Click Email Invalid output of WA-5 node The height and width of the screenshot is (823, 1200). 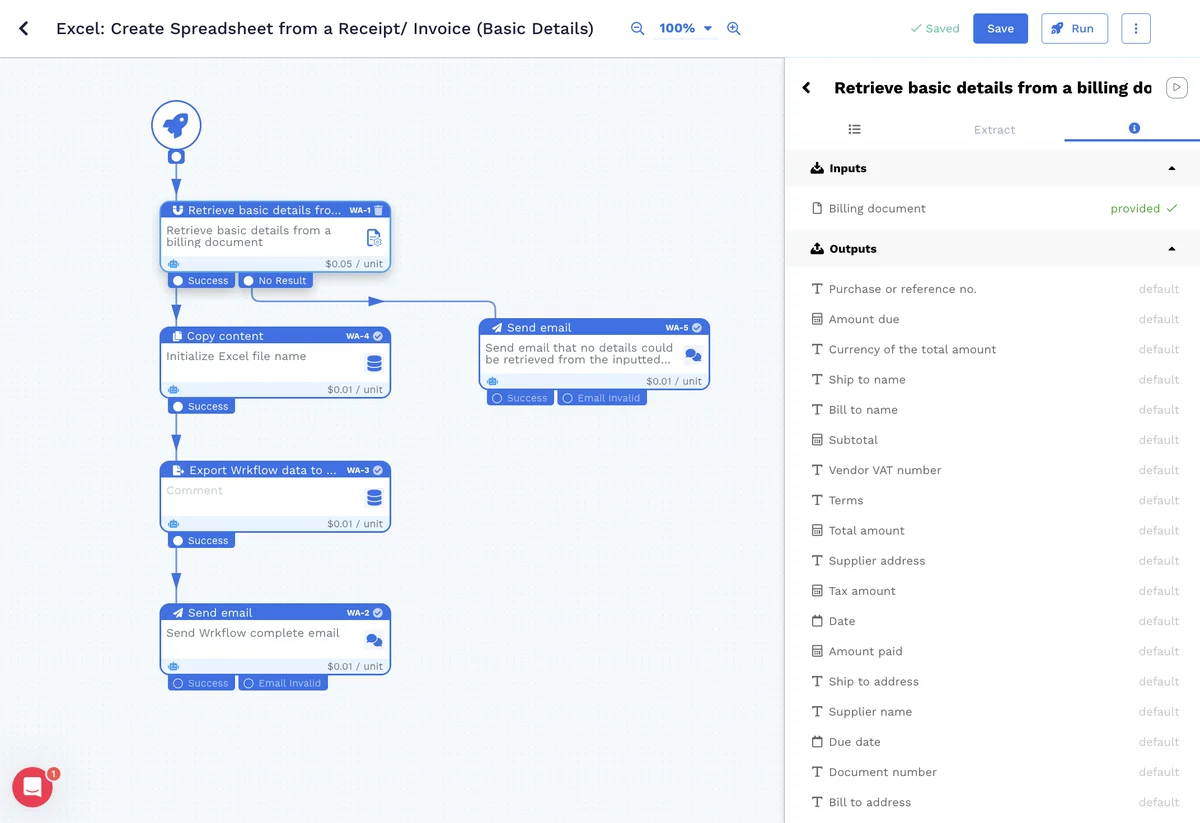tap(602, 398)
